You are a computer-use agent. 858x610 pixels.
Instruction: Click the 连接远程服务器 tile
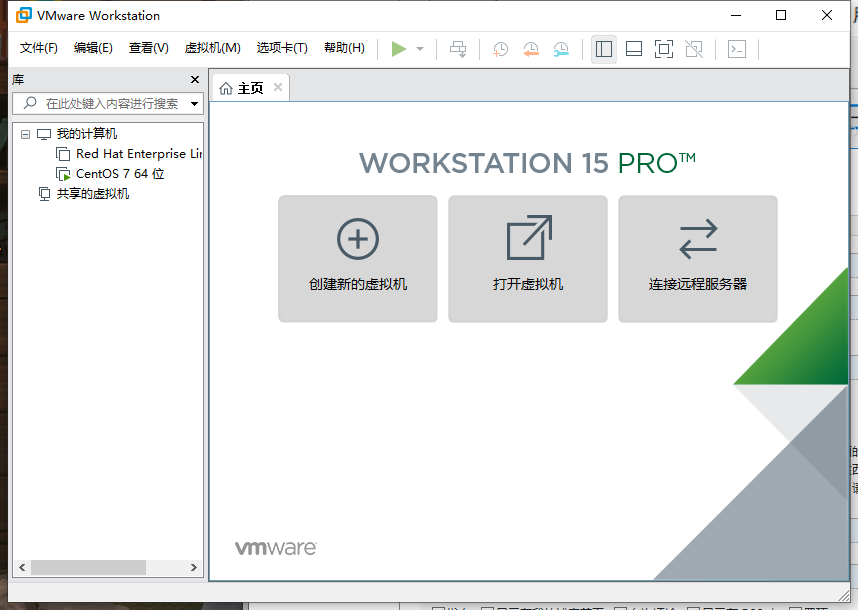click(x=698, y=259)
